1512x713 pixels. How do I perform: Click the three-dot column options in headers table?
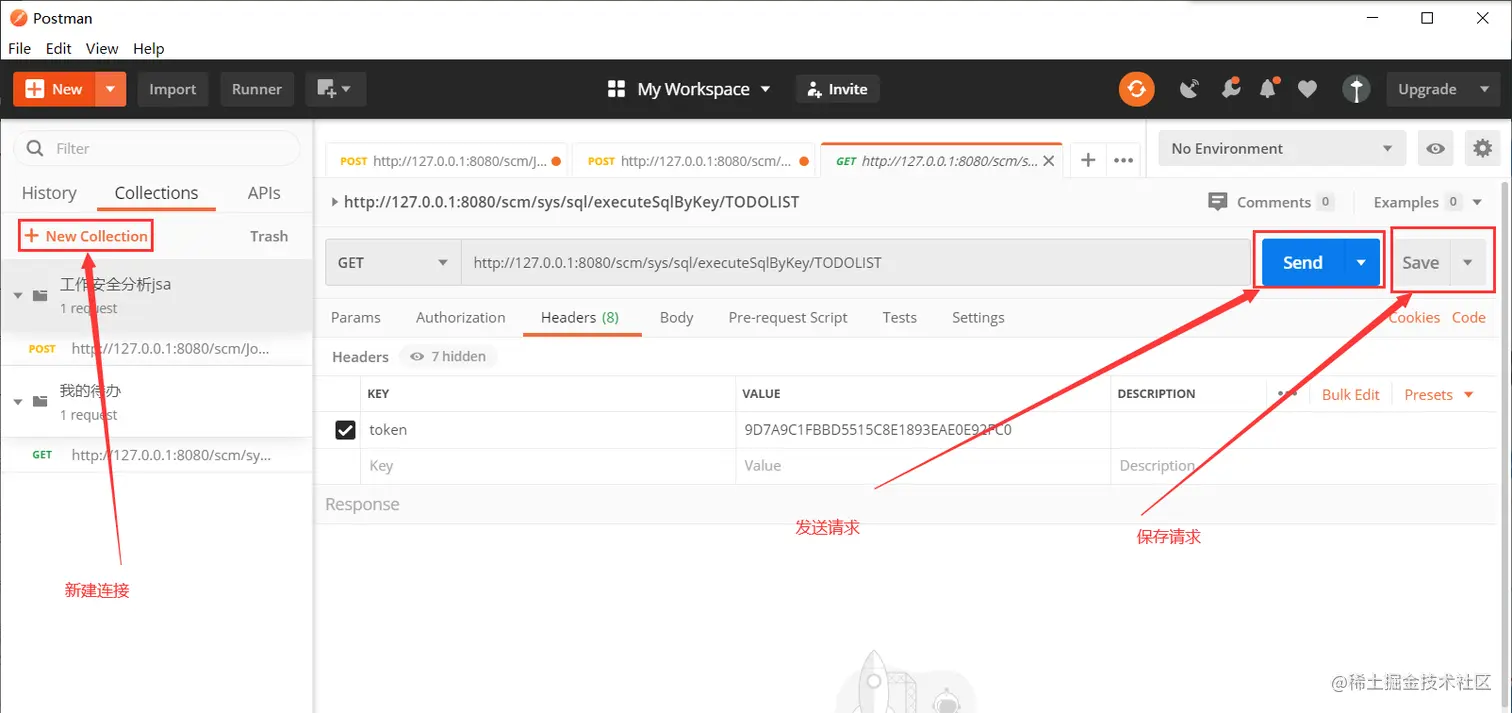click(1287, 394)
